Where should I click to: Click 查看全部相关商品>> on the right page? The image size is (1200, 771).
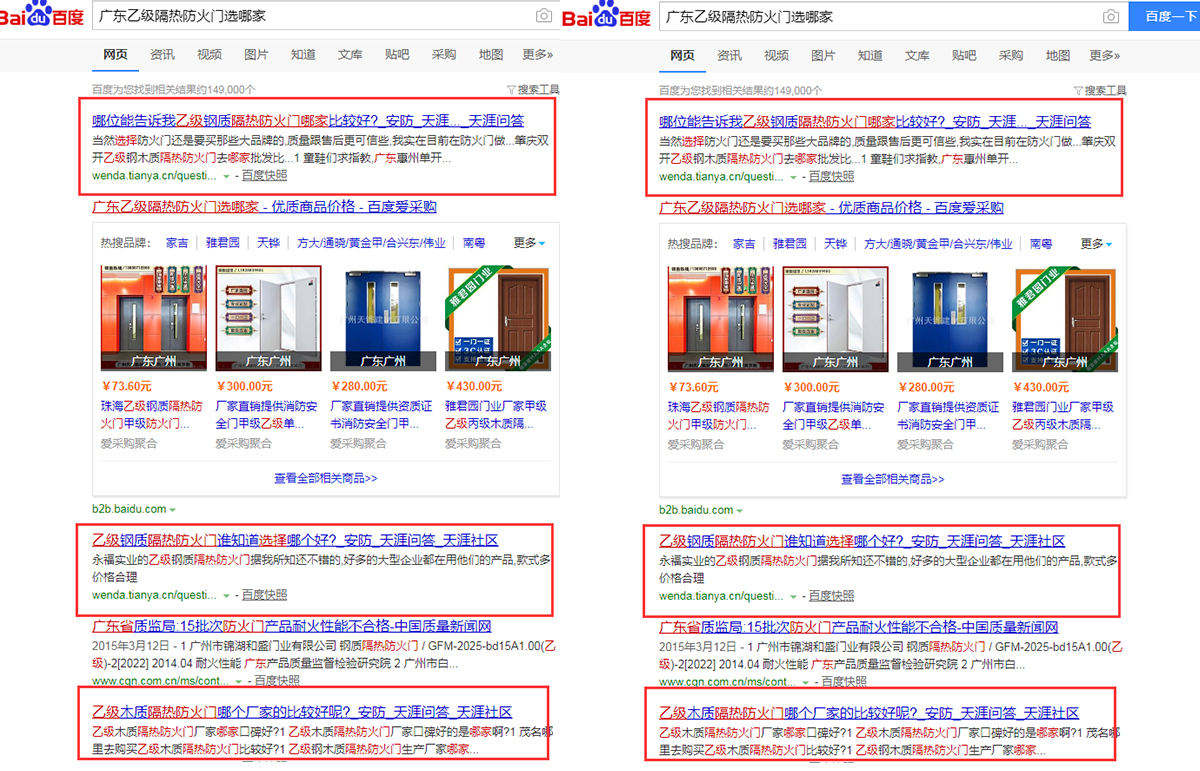893,478
